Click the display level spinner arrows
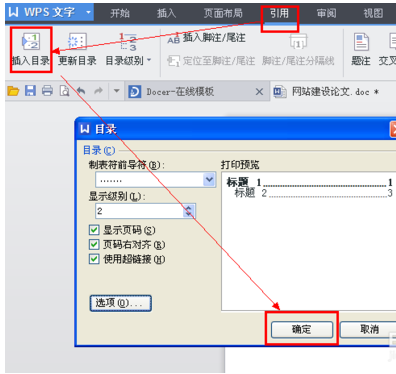The image size is (396, 374). (x=189, y=211)
